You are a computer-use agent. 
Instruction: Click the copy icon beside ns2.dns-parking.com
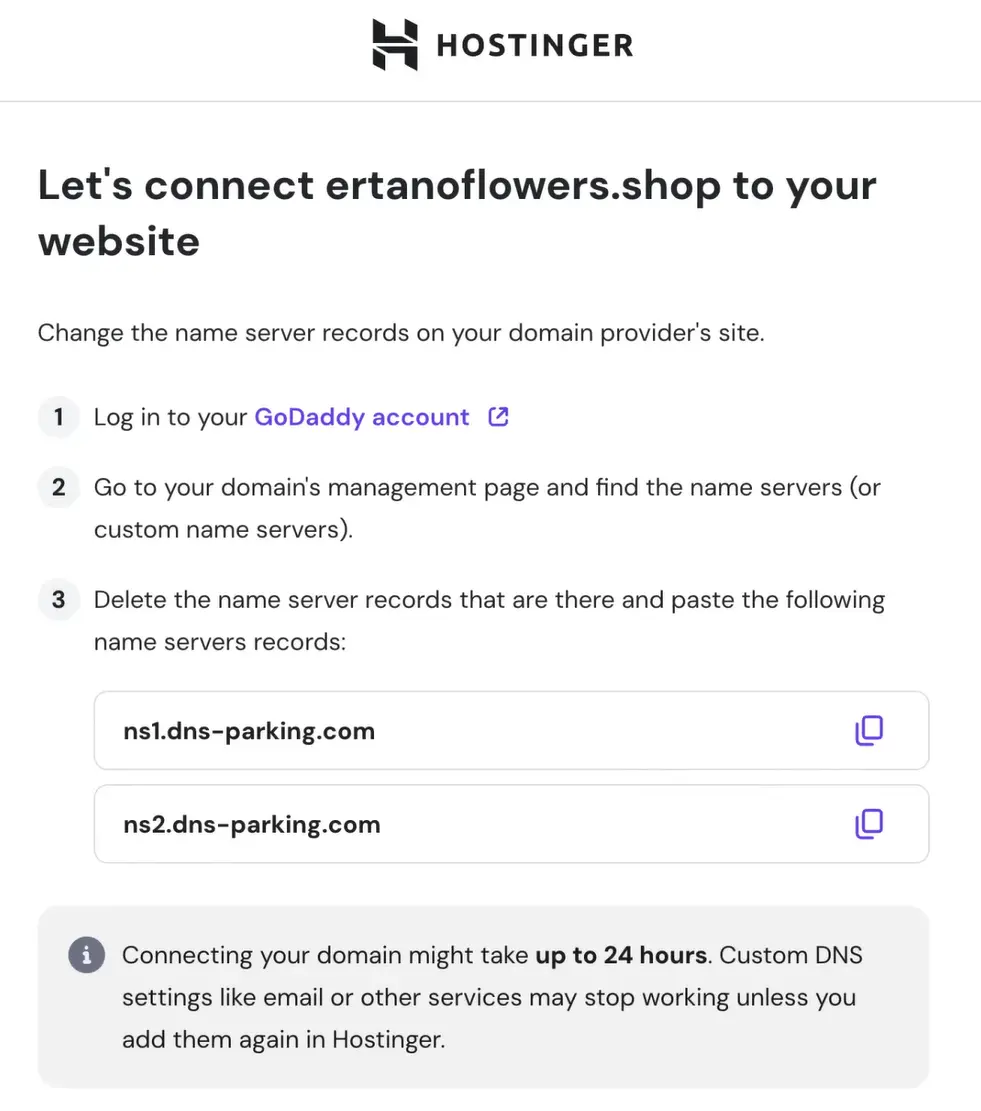869,823
